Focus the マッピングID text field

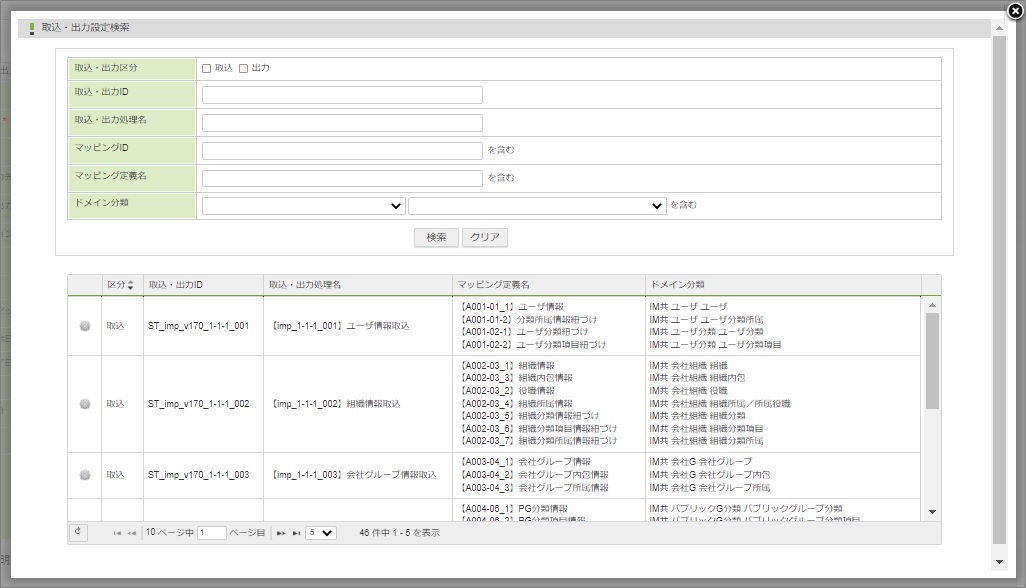pos(342,151)
